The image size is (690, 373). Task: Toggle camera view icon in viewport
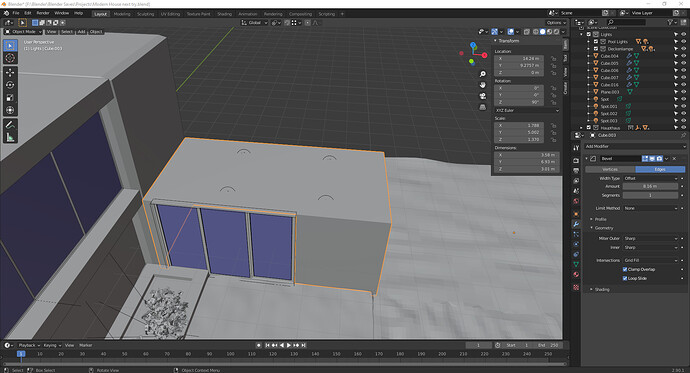coord(483,96)
